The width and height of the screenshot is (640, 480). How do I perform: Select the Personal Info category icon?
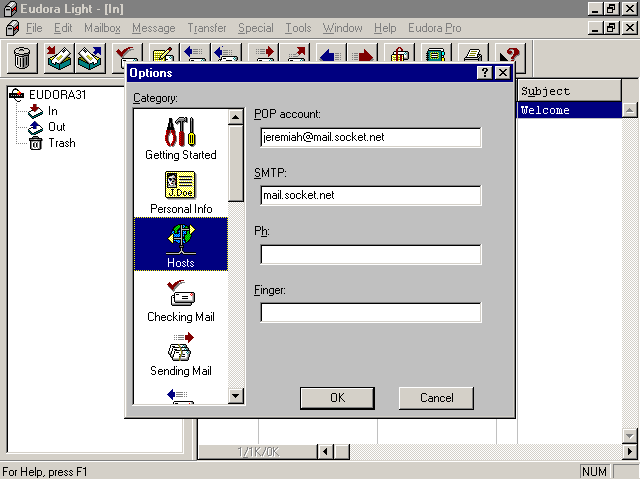point(181,193)
